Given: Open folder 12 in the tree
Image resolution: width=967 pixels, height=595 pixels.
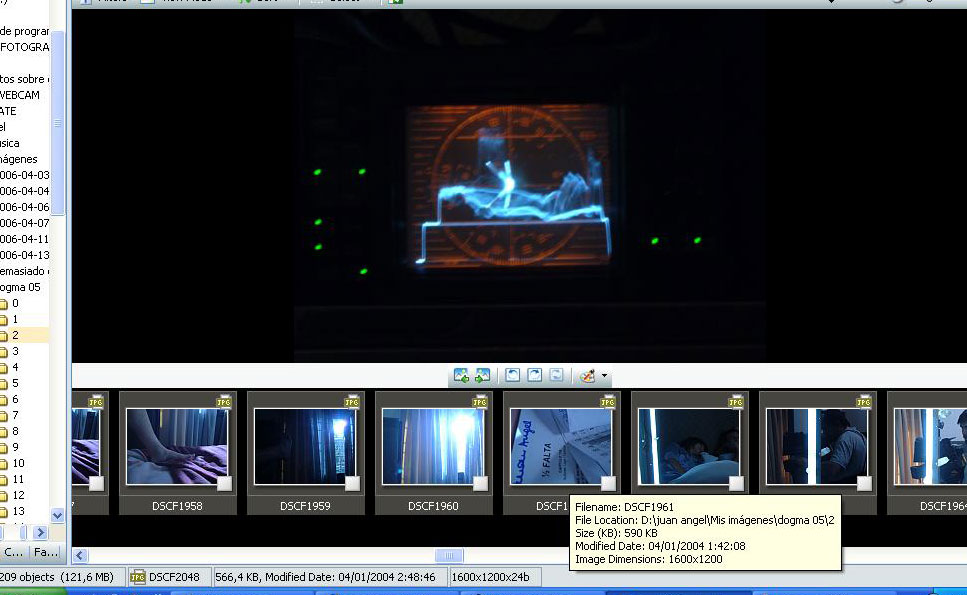Looking at the screenshot, I should tap(18, 496).
